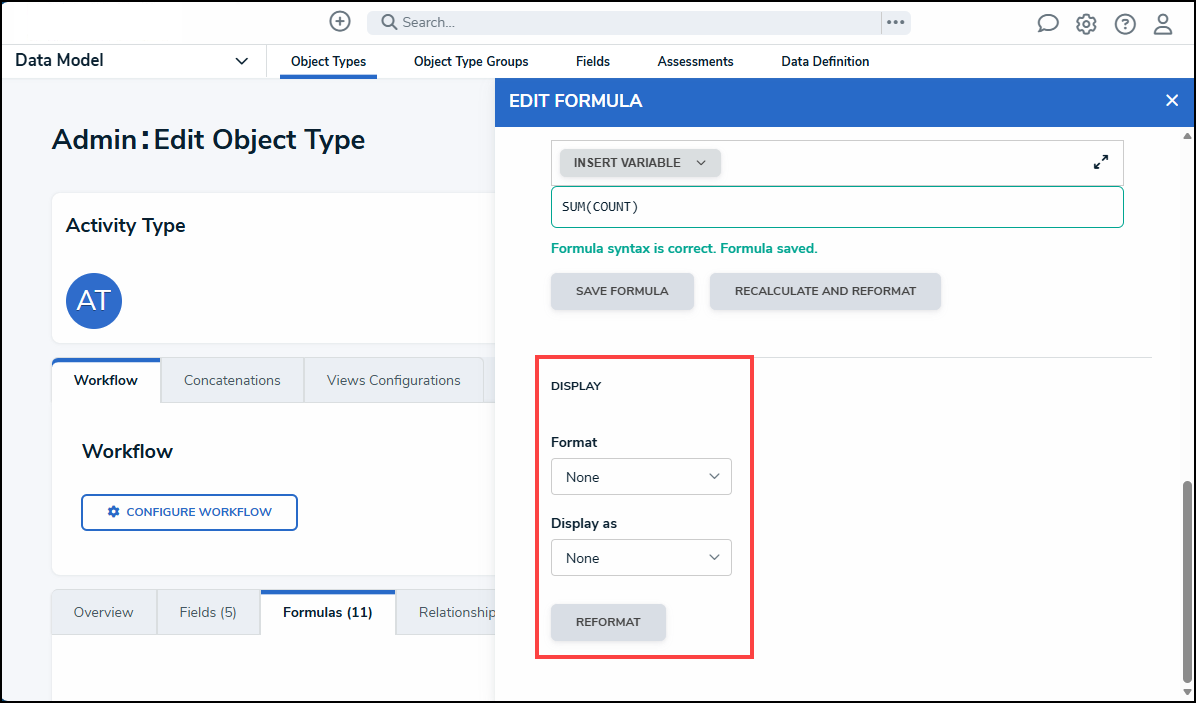This screenshot has height=703, width=1196.
Task: Open the Format dropdown
Action: click(641, 477)
